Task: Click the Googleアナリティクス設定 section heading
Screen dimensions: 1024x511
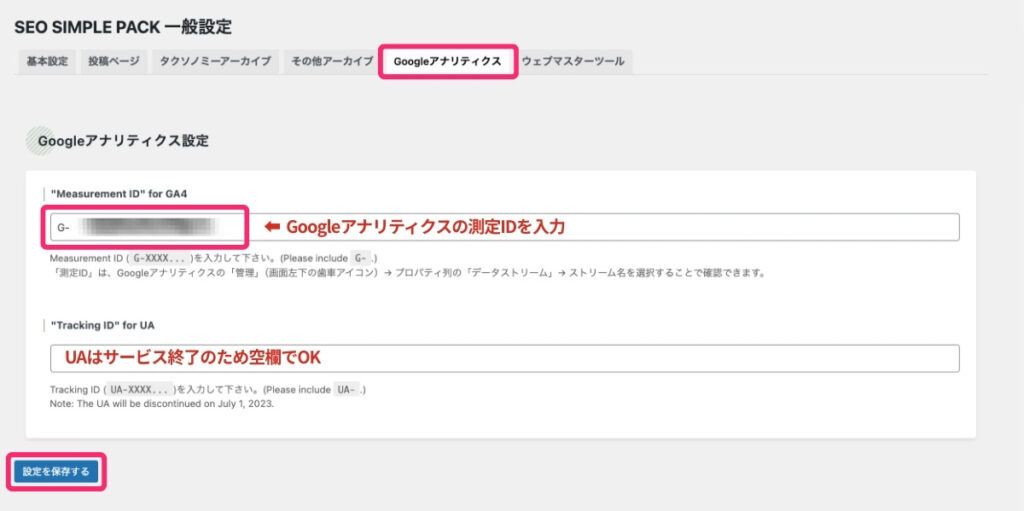Action: pos(123,140)
